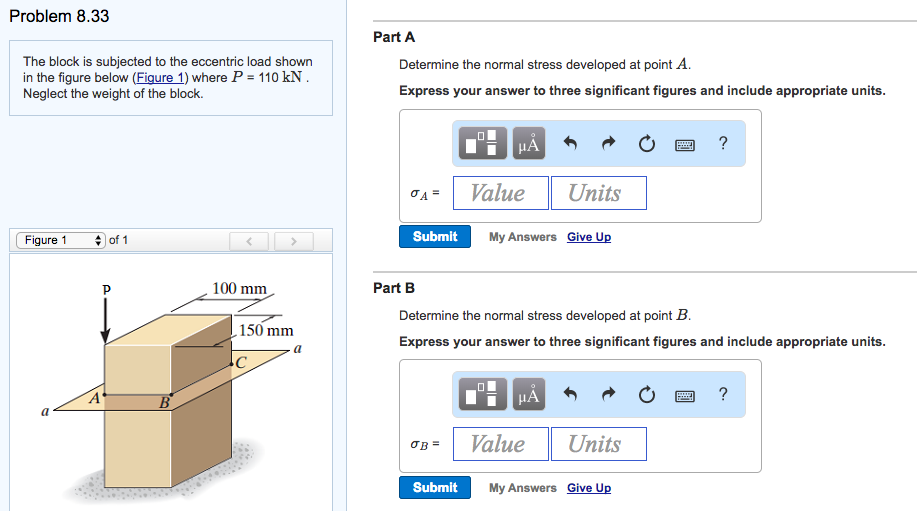
Task: Give Up on Part A
Action: point(589,237)
